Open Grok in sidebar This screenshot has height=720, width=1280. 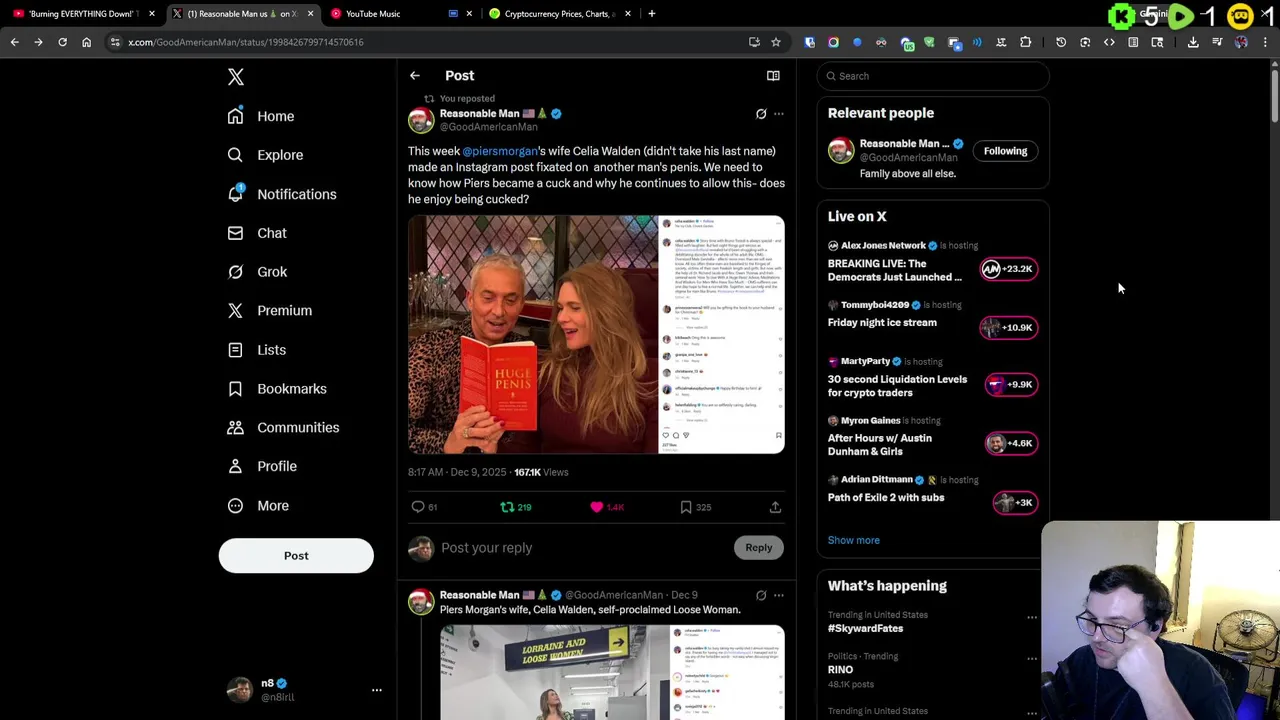pyautogui.click(x=257, y=272)
